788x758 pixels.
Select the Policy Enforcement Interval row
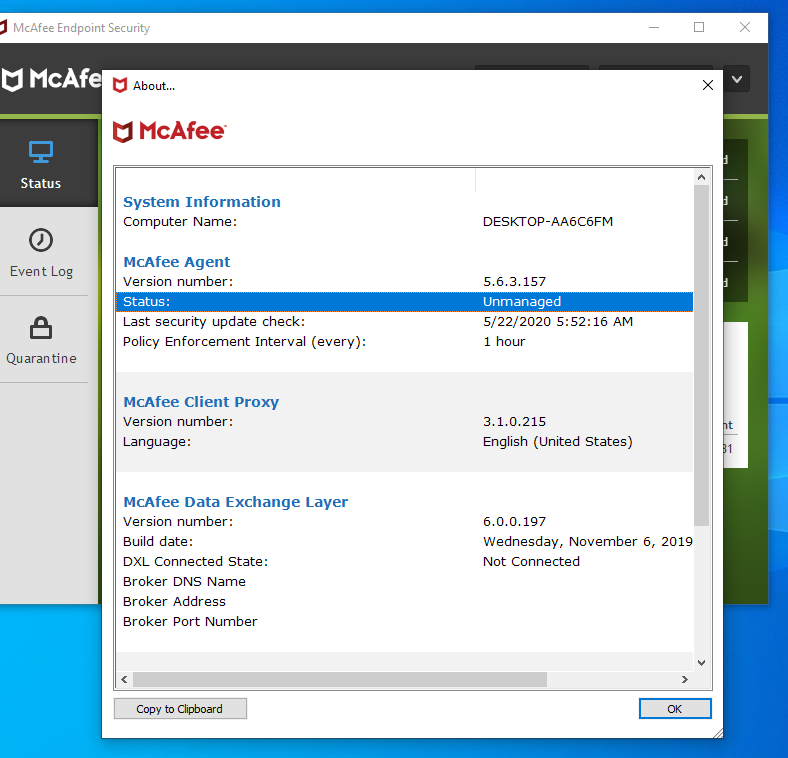405,342
